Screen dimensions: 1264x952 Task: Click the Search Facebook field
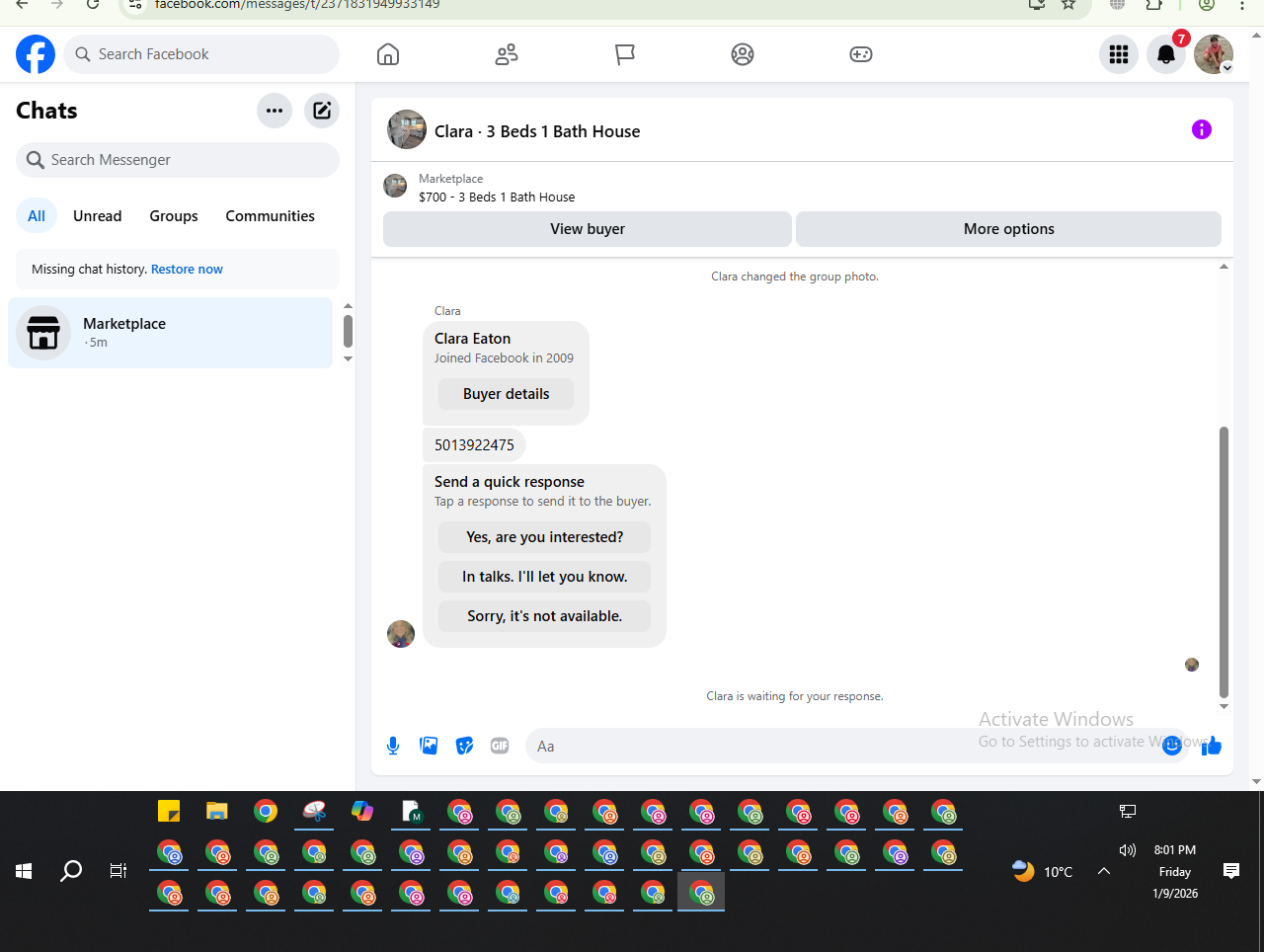[x=201, y=54]
